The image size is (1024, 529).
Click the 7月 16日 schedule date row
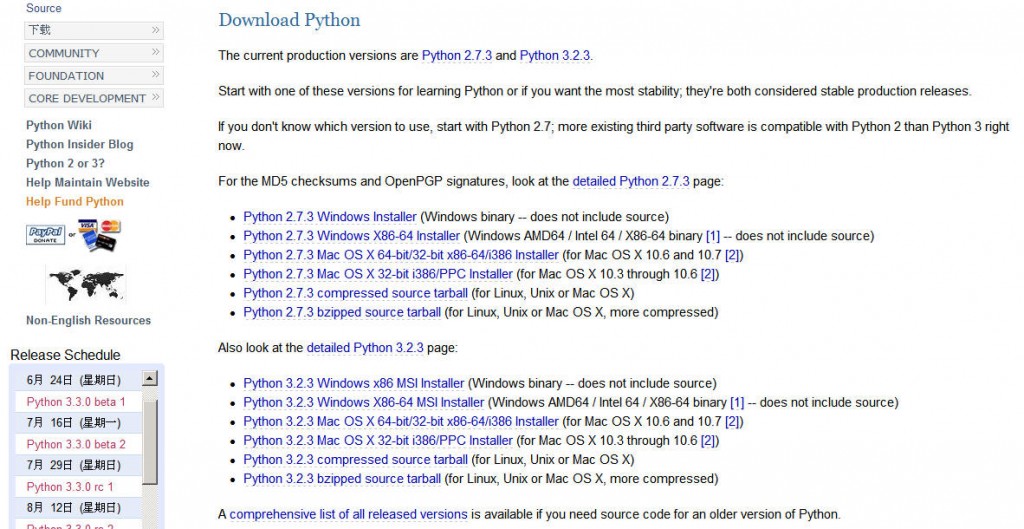[77, 423]
